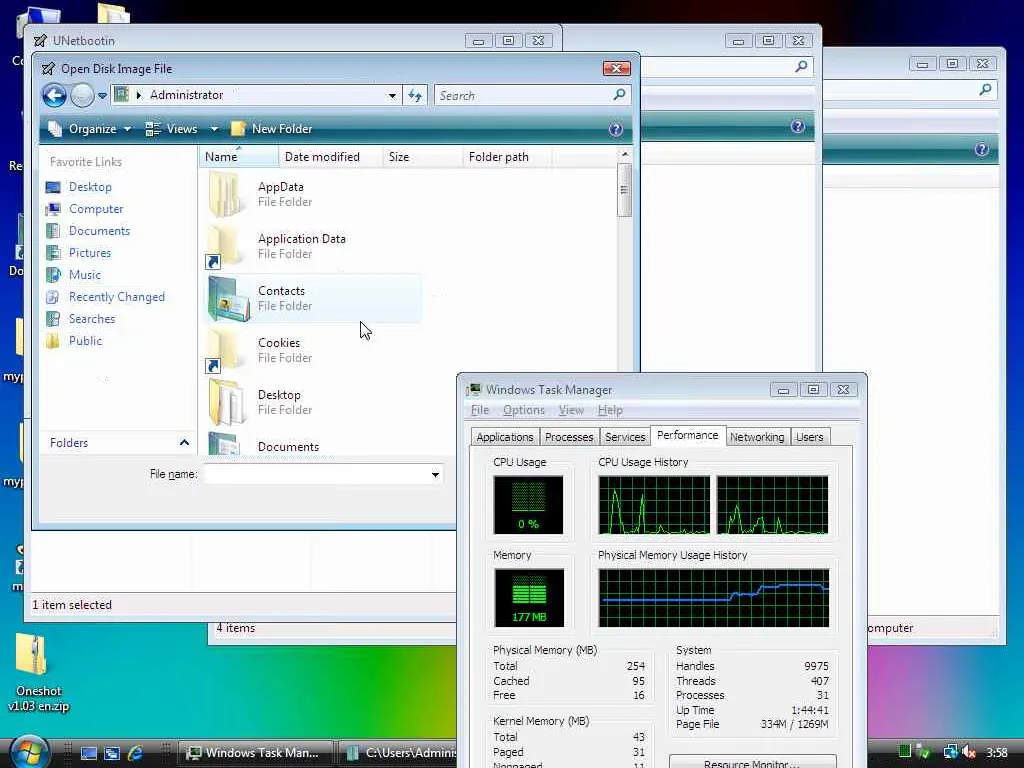Viewport: 1024px width, 768px height.
Task: Click the Windows Start orb
Action: coord(29,752)
